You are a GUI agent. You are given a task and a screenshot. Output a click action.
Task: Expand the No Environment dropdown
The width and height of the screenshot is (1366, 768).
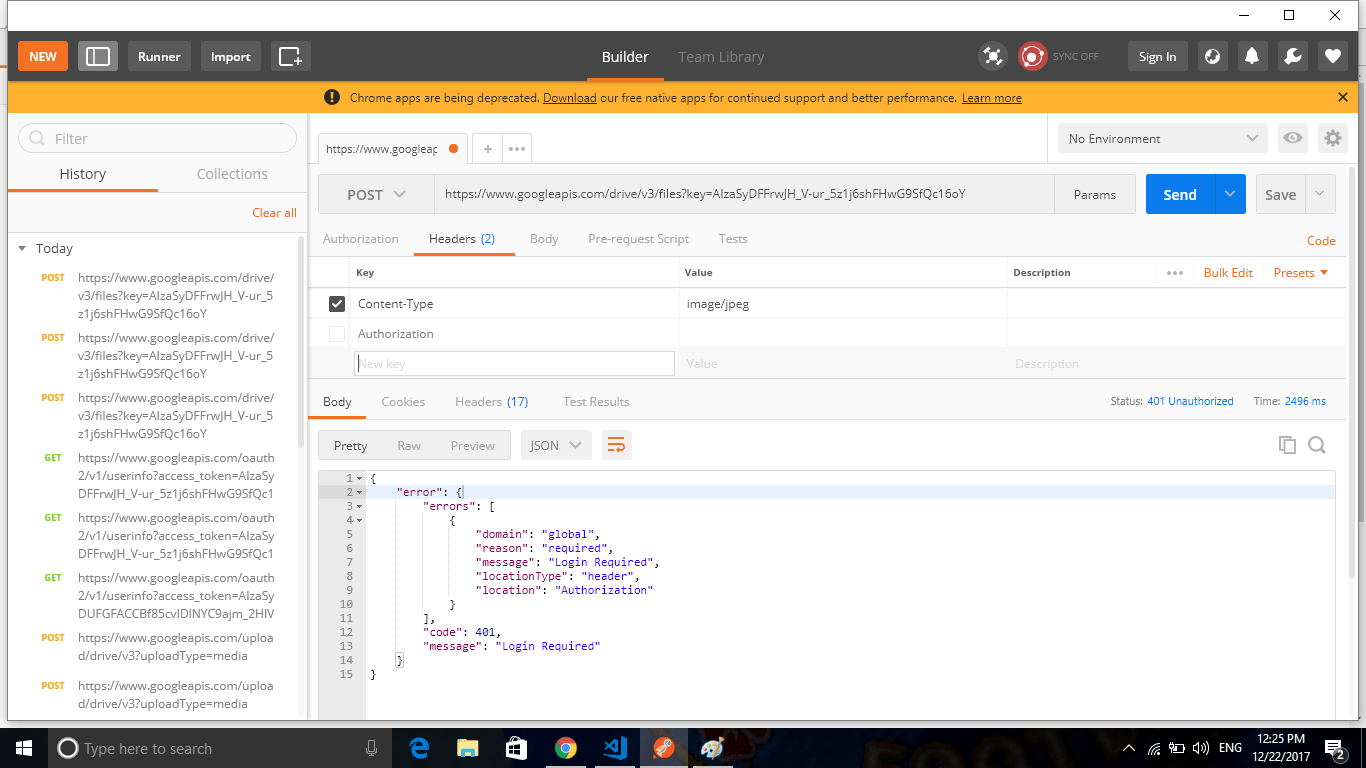click(x=1160, y=138)
